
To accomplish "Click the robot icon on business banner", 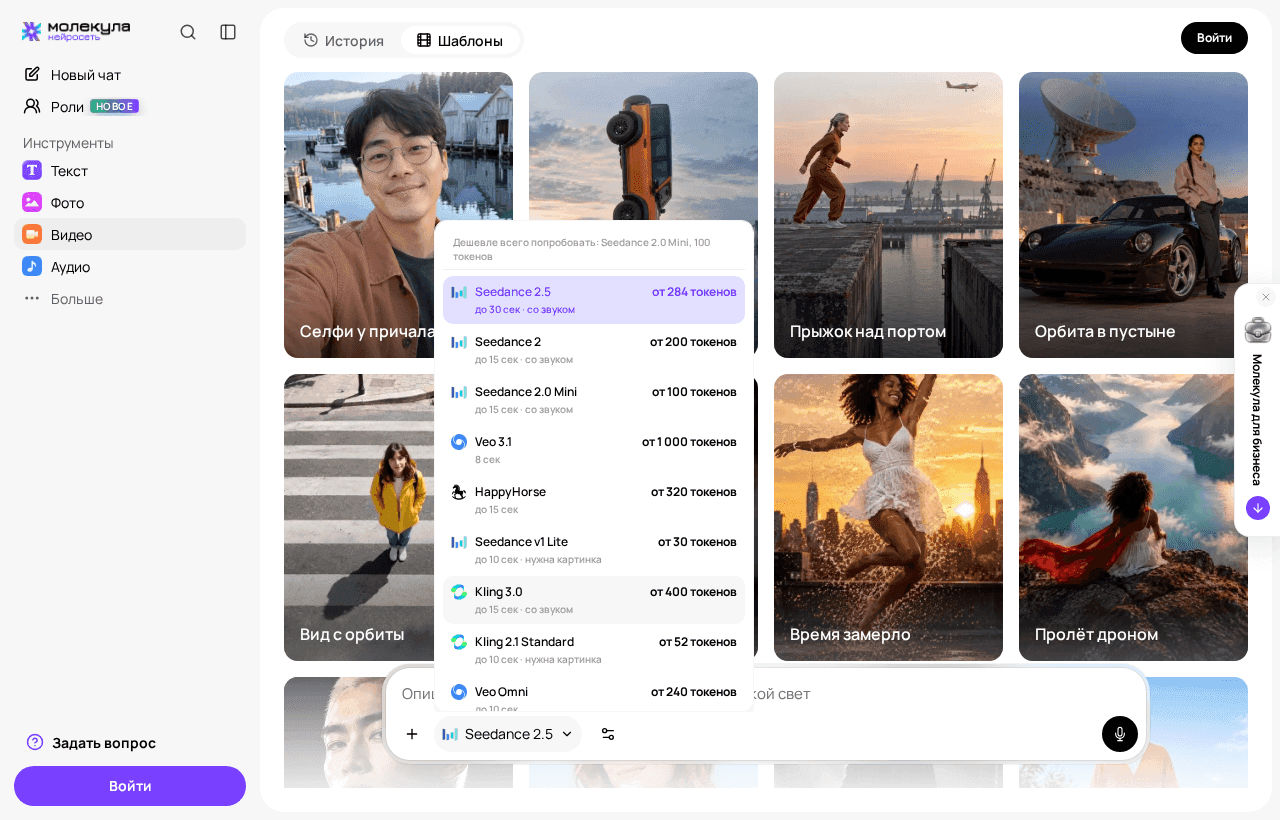I will point(1258,330).
